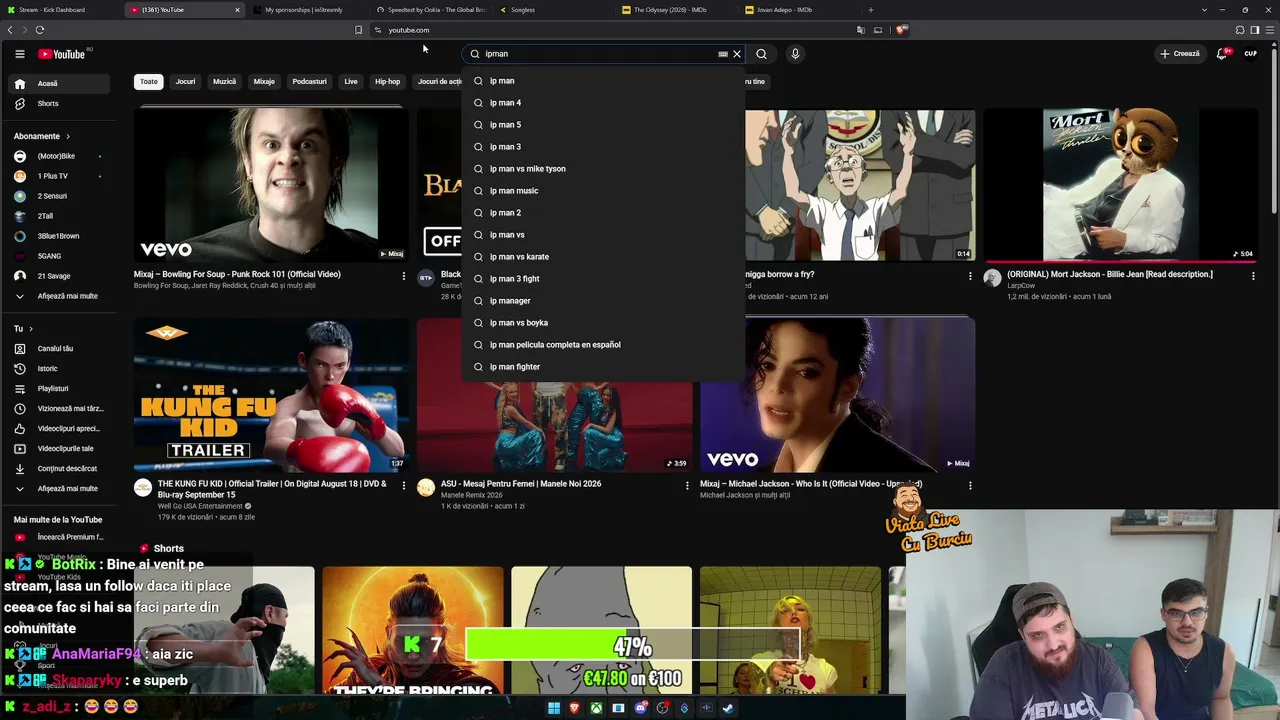
Task: Open options menu for Punk Rock 101 video
Action: pos(404,276)
